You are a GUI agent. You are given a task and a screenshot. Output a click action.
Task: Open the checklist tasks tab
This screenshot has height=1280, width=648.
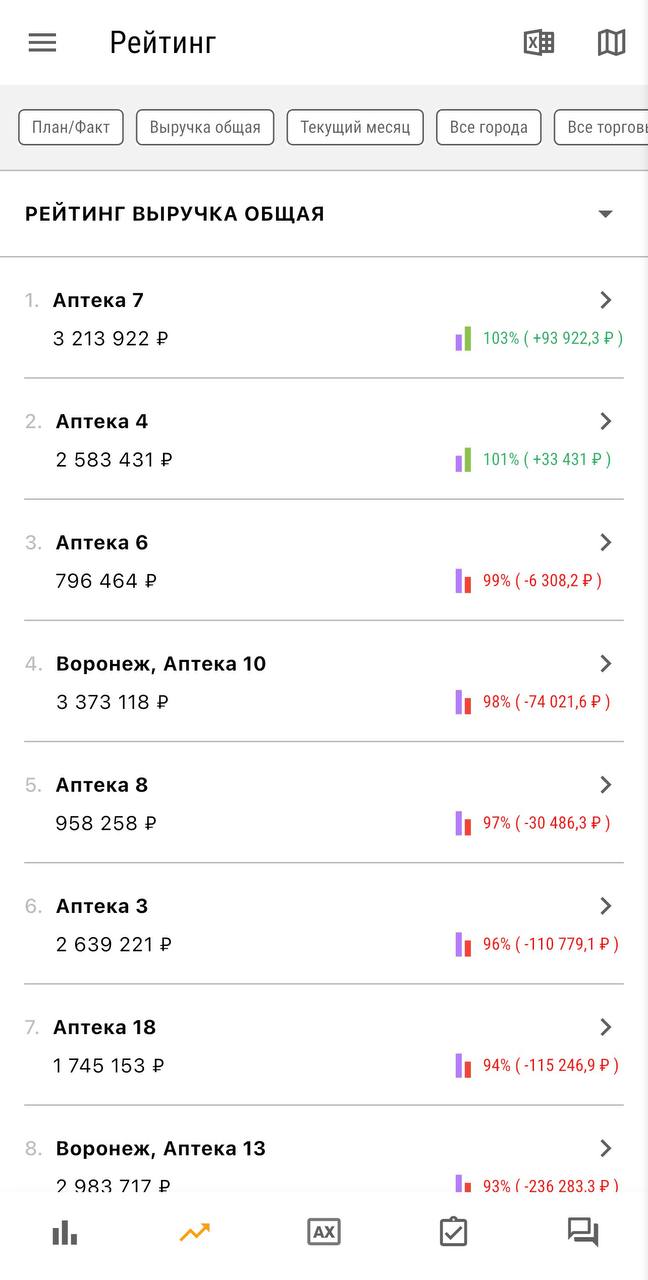tap(453, 1232)
